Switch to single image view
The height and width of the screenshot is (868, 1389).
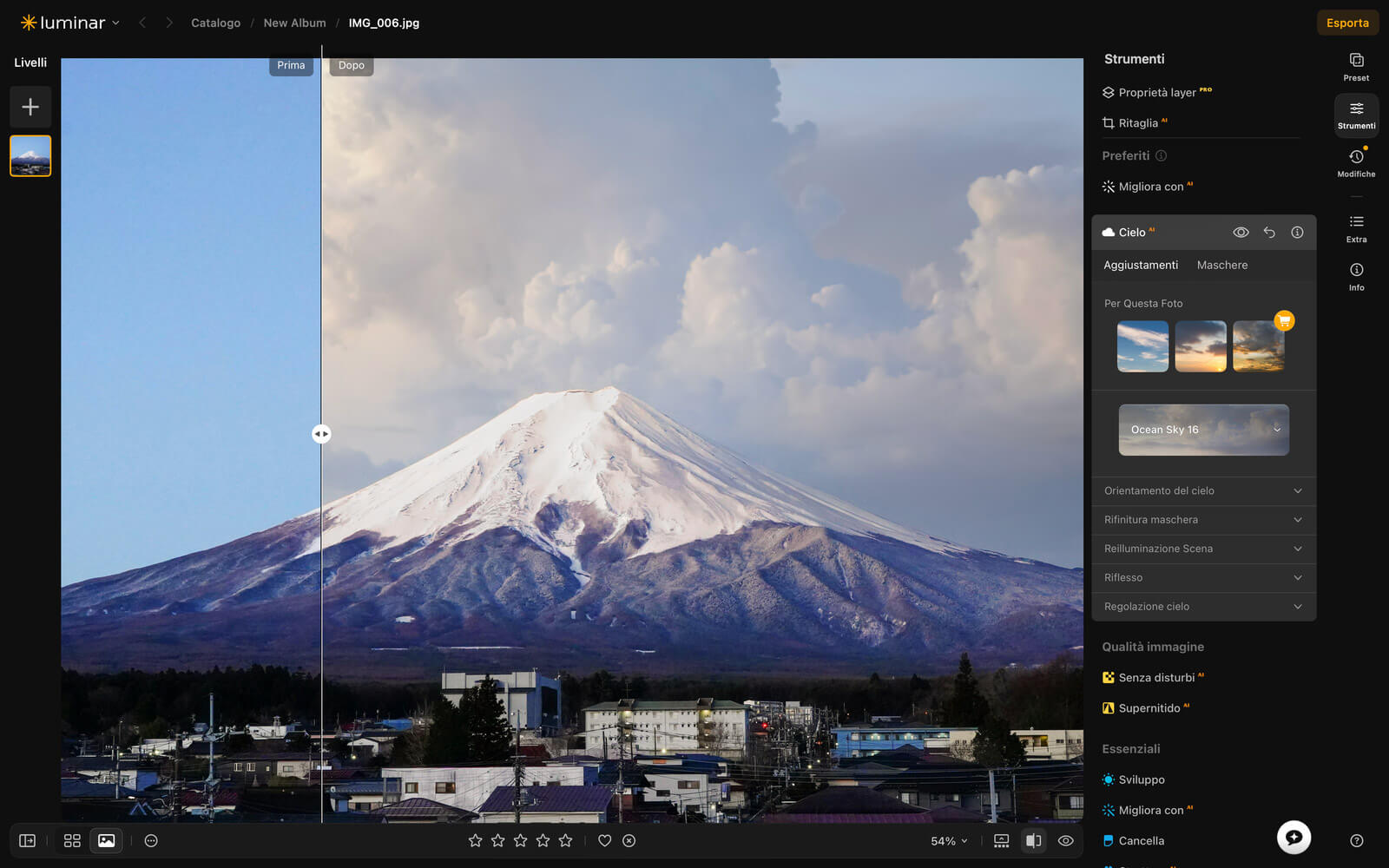point(107,841)
